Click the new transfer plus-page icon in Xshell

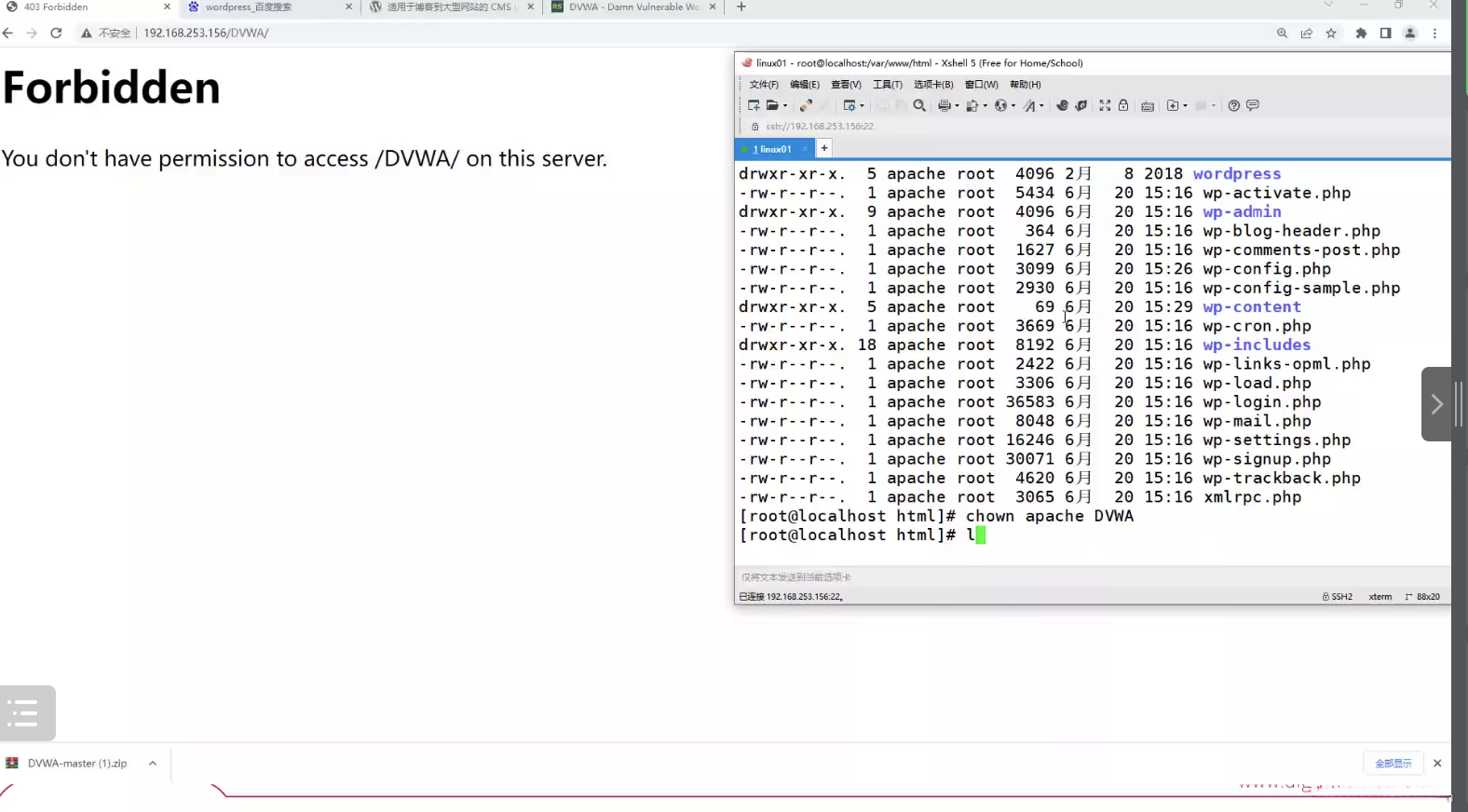tap(1173, 106)
